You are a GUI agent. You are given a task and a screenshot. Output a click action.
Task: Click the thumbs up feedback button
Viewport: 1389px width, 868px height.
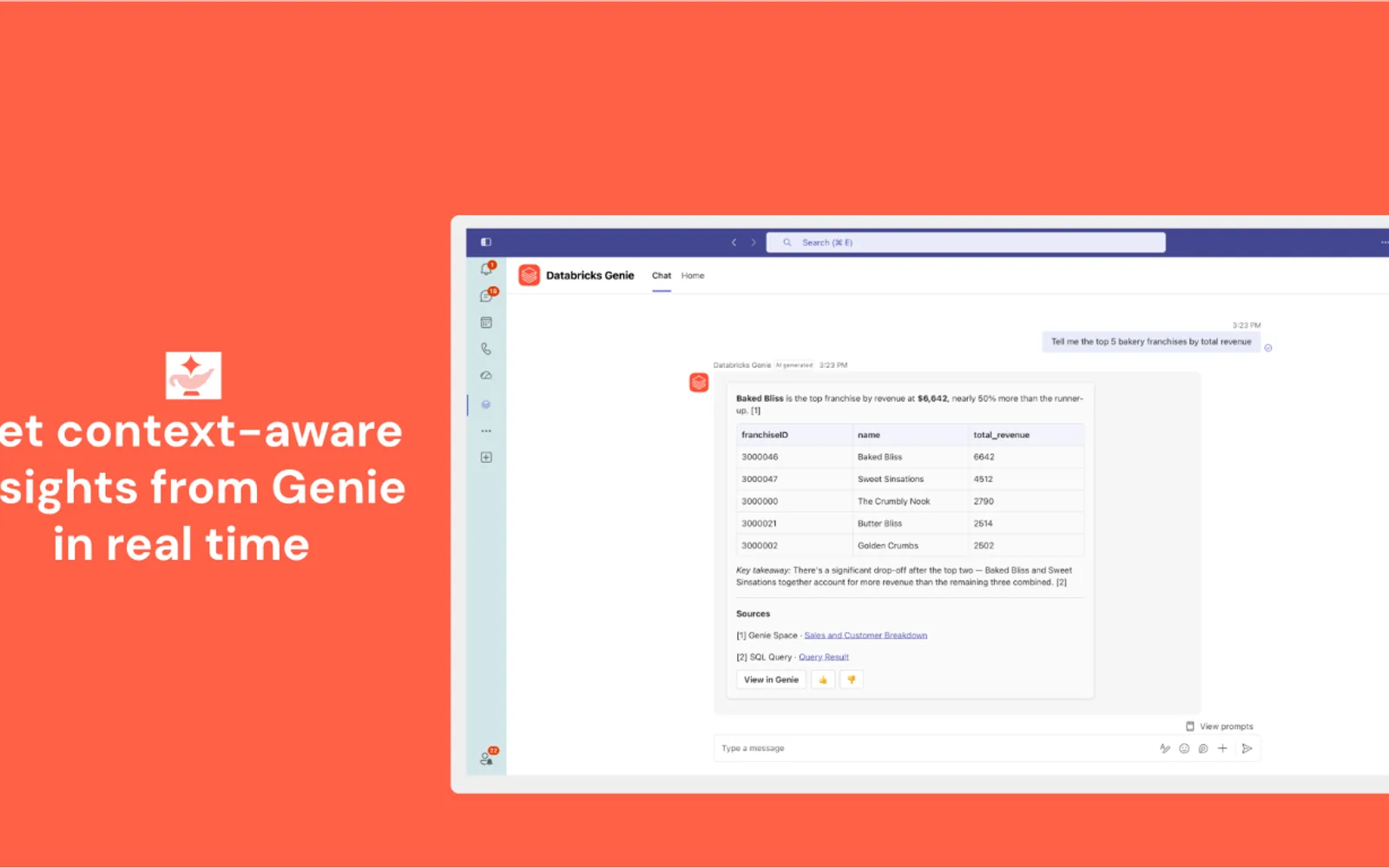[x=823, y=680]
